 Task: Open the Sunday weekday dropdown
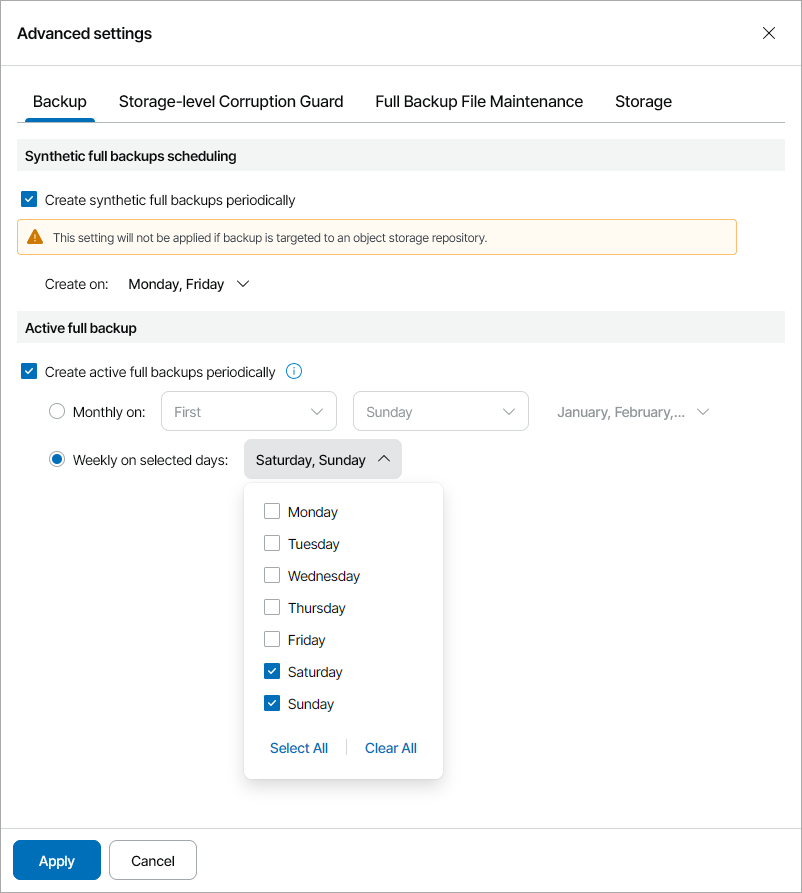pyautogui.click(x=440, y=412)
